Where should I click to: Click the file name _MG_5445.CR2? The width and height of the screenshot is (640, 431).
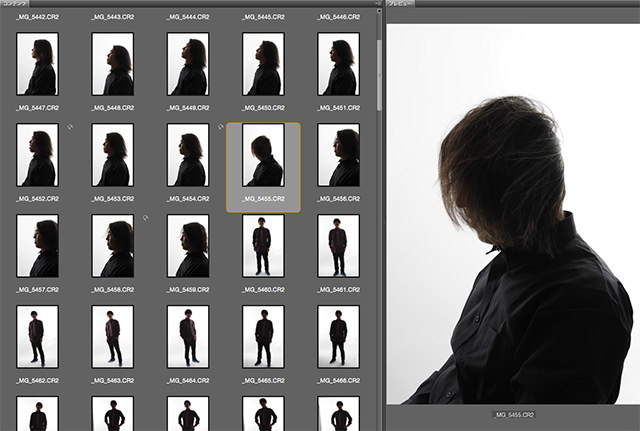[263, 17]
